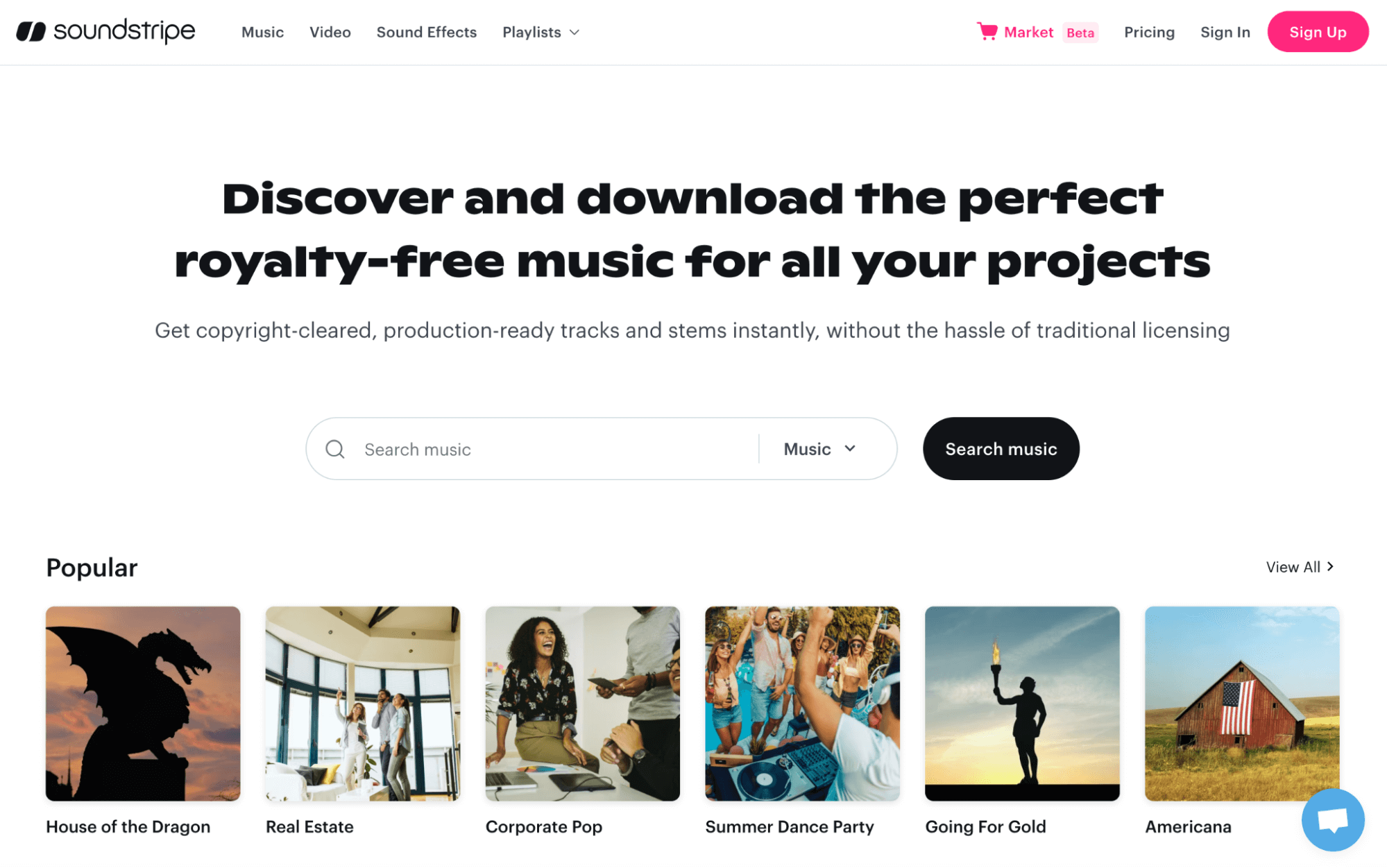Focus the Search music input field
This screenshot has width=1387, height=868.
[x=555, y=449]
